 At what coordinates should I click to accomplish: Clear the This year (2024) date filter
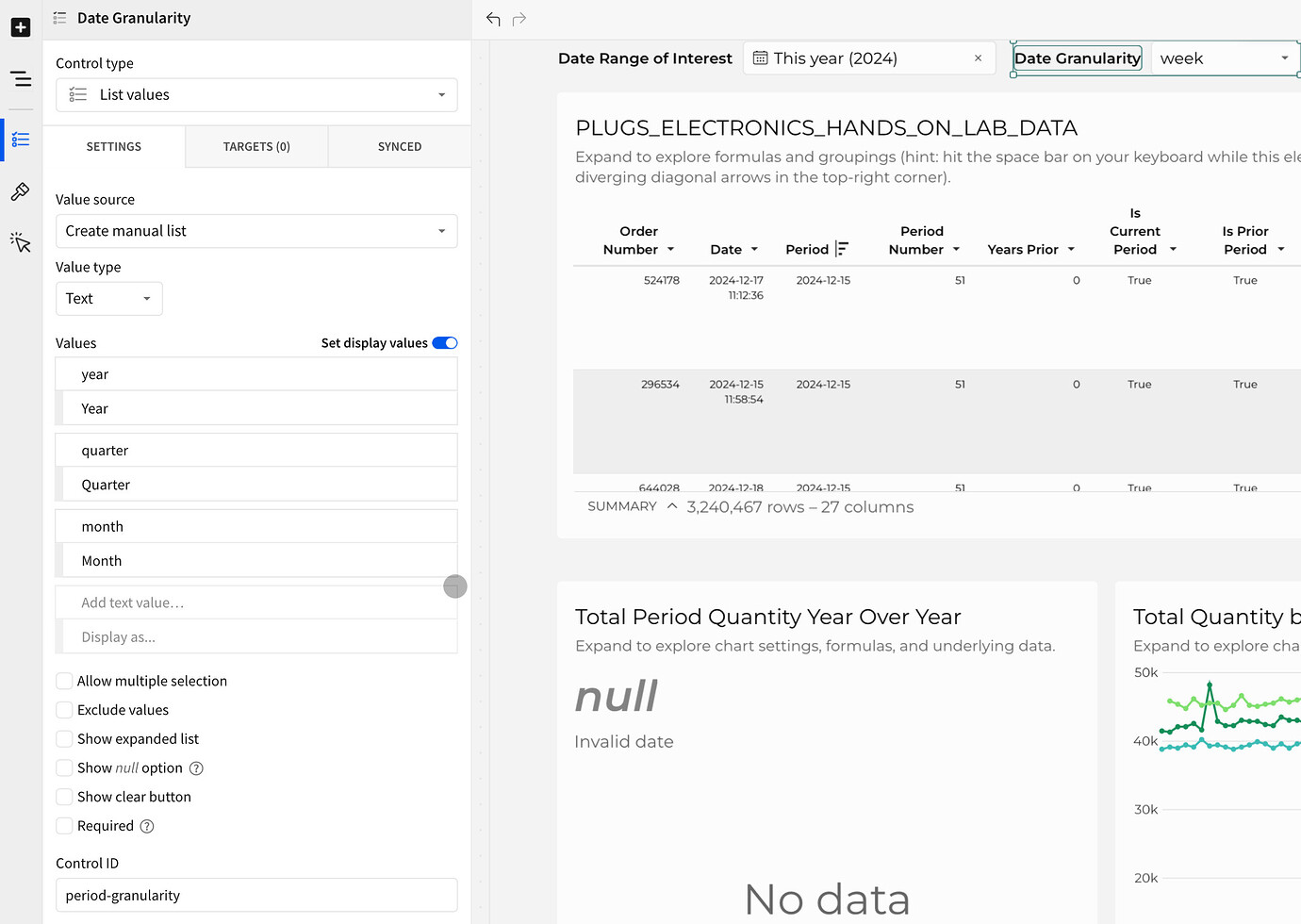pyautogui.click(x=978, y=58)
